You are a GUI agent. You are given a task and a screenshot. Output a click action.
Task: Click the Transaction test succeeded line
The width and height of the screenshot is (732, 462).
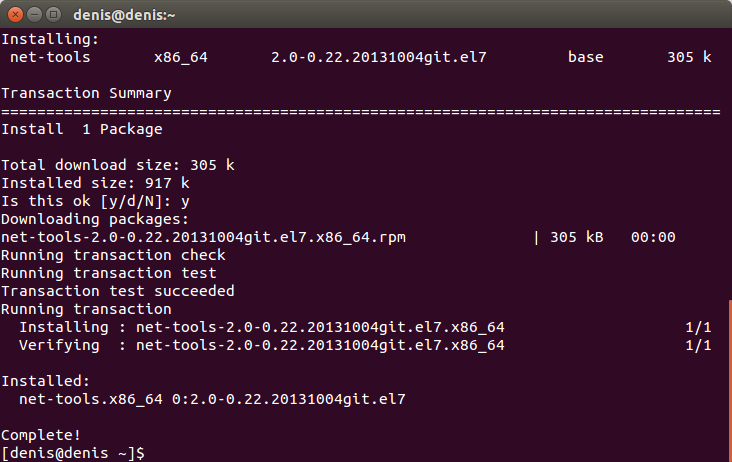pyautogui.click(x=118, y=291)
